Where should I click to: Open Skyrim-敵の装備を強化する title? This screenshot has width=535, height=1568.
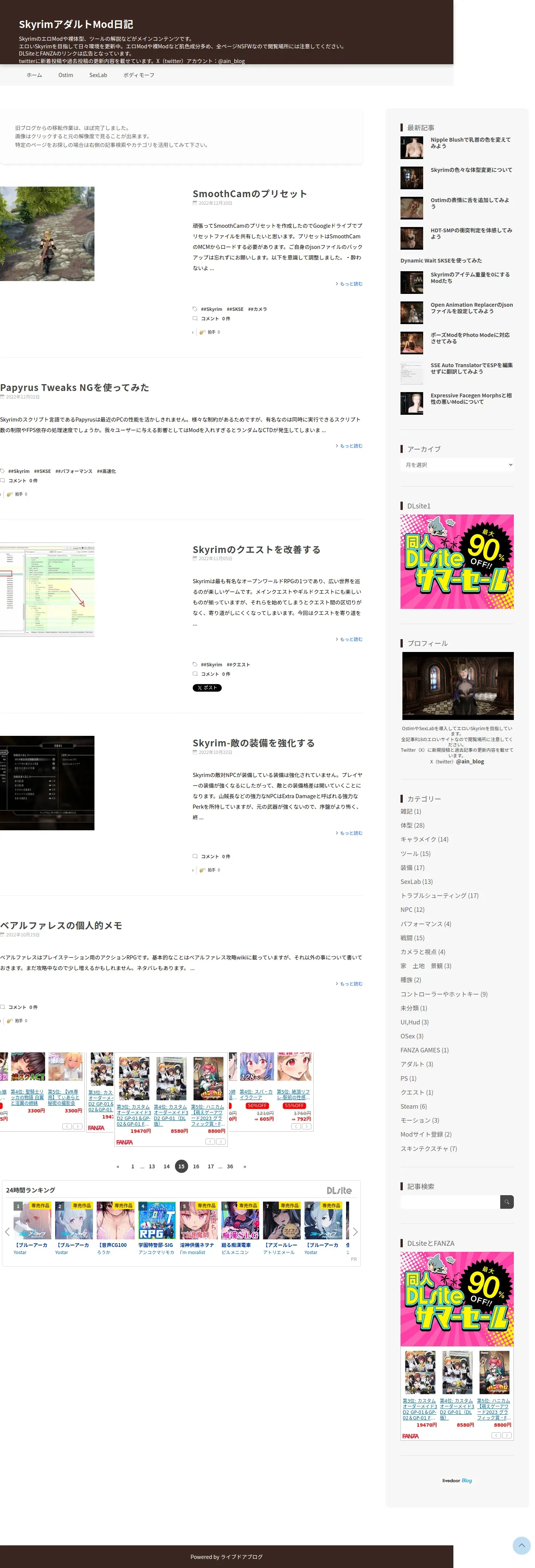pyautogui.click(x=253, y=743)
